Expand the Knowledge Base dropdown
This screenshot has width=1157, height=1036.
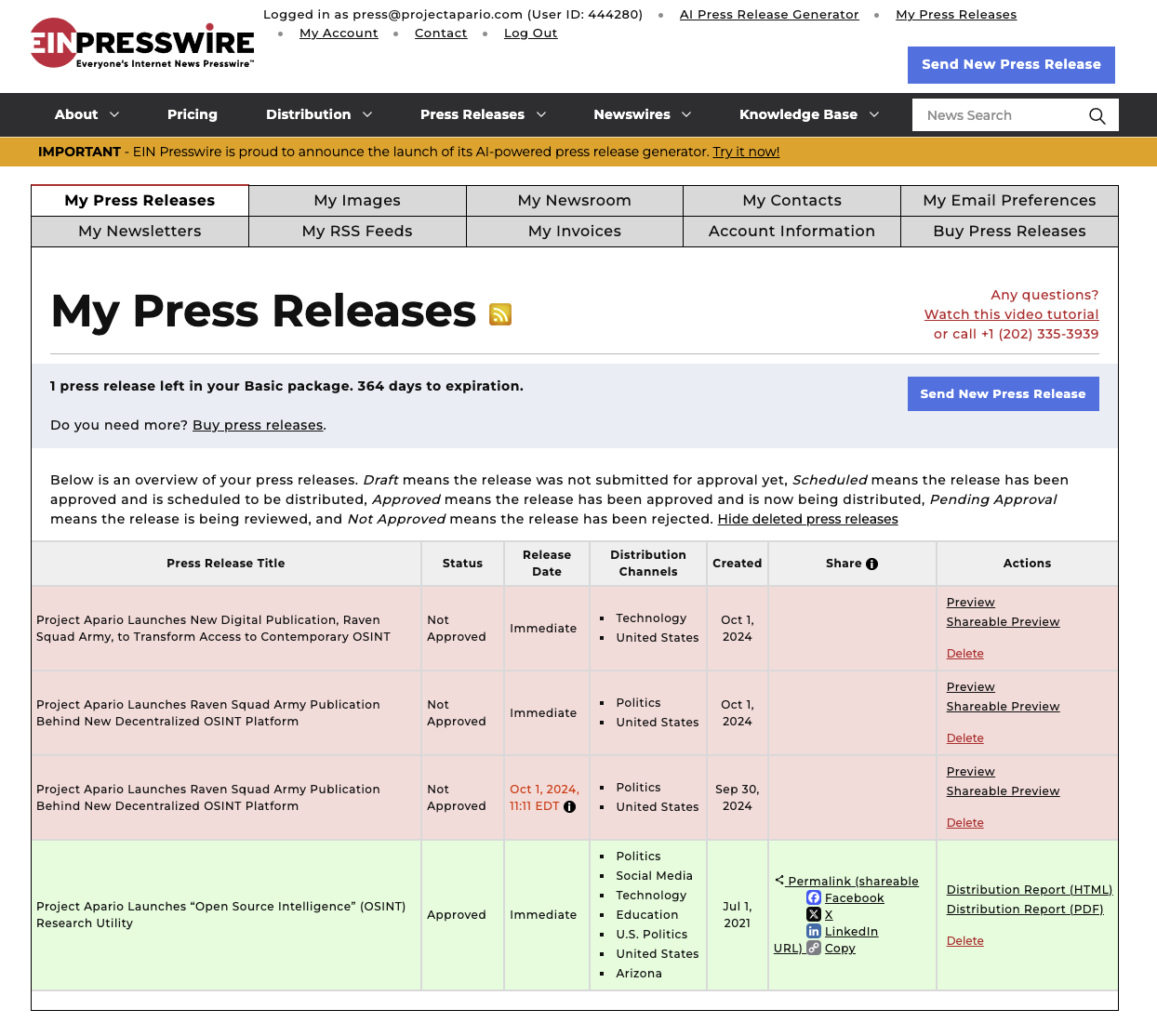[809, 114]
